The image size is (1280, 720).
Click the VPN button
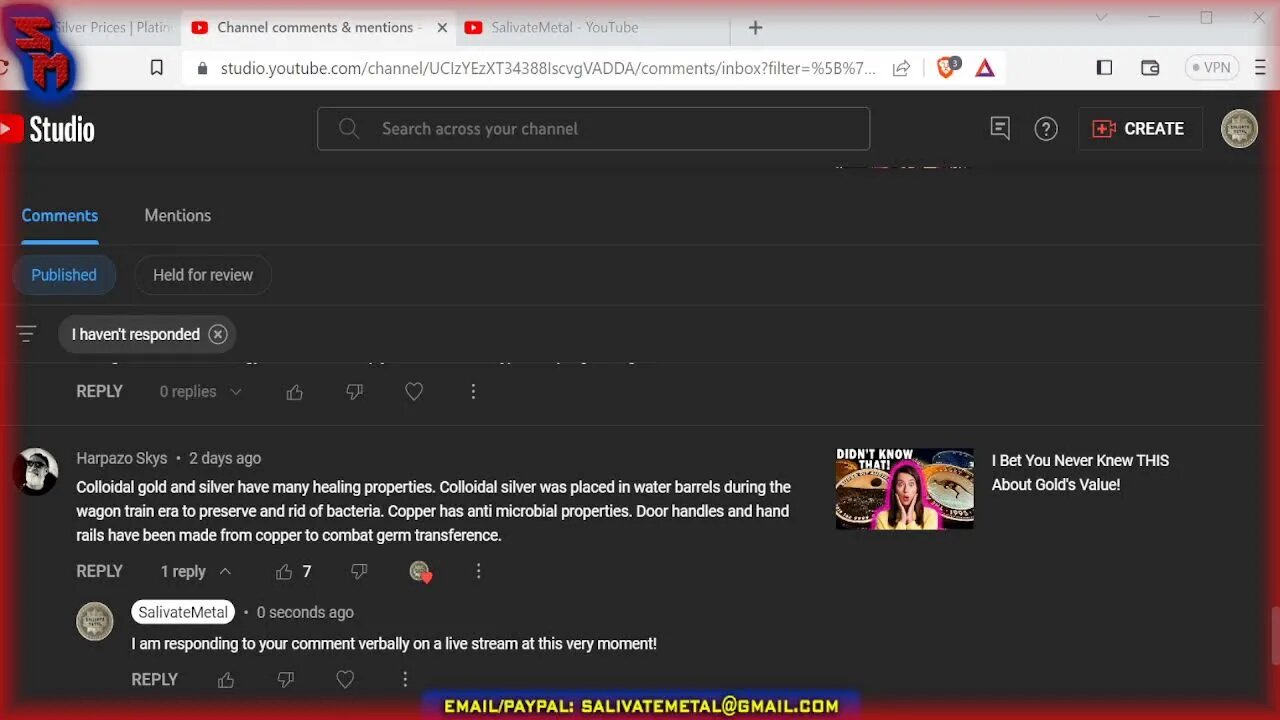click(1211, 68)
